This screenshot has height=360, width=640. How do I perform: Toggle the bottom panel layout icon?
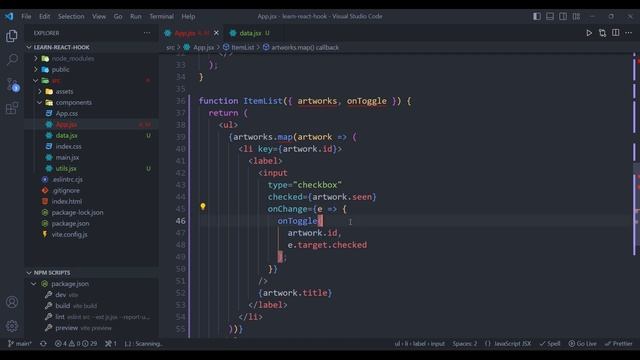[x=550, y=16]
